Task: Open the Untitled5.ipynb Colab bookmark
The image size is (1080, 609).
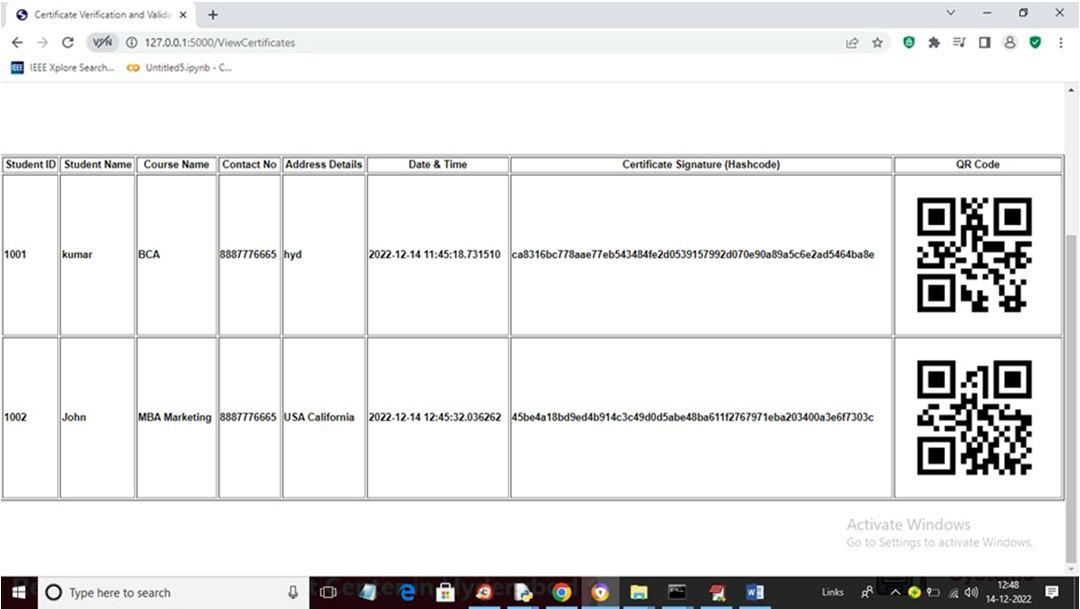Action: click(180, 68)
